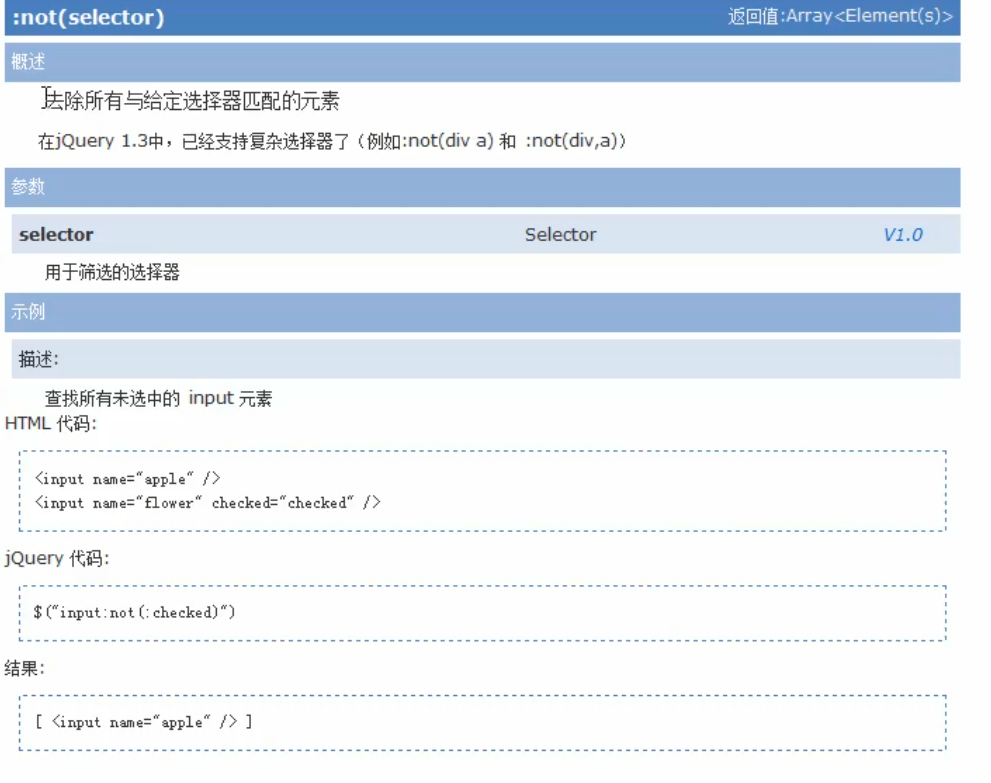Screen dimensions: 991x783
Task: Open the V1.0 version link
Action: click(903, 235)
